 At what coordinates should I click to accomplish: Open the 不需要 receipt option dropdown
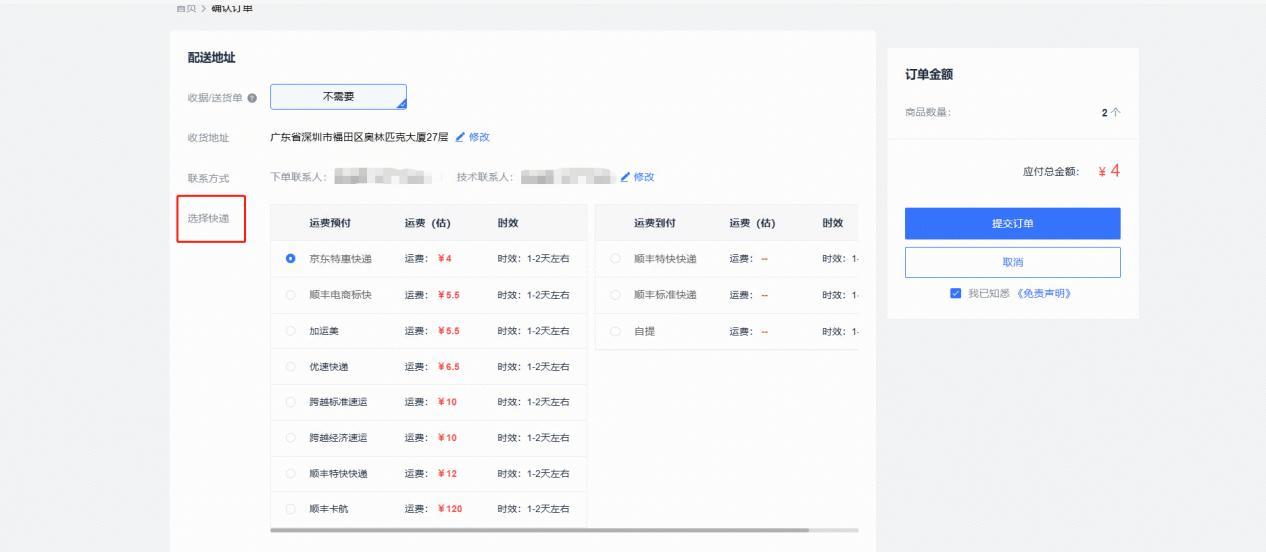338,97
